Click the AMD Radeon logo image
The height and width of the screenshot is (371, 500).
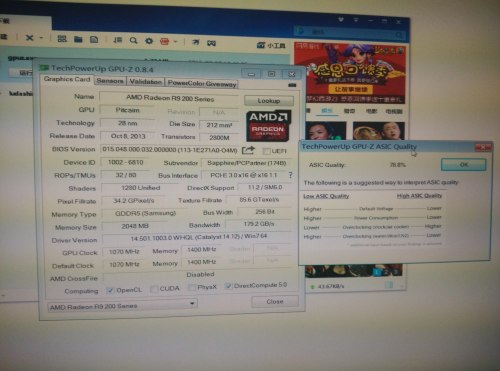click(x=268, y=125)
